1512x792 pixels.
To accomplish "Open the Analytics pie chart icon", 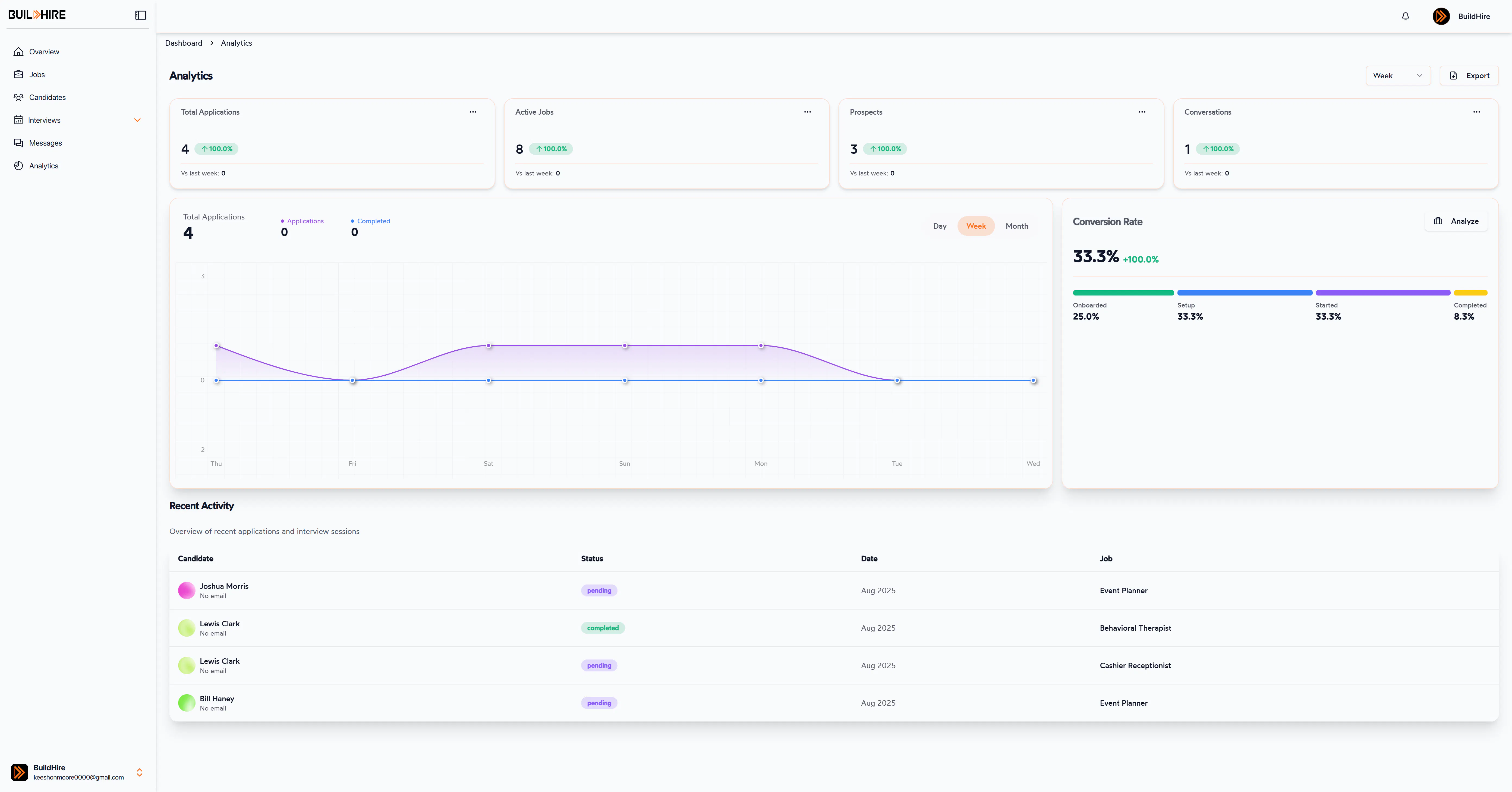I will [19, 166].
